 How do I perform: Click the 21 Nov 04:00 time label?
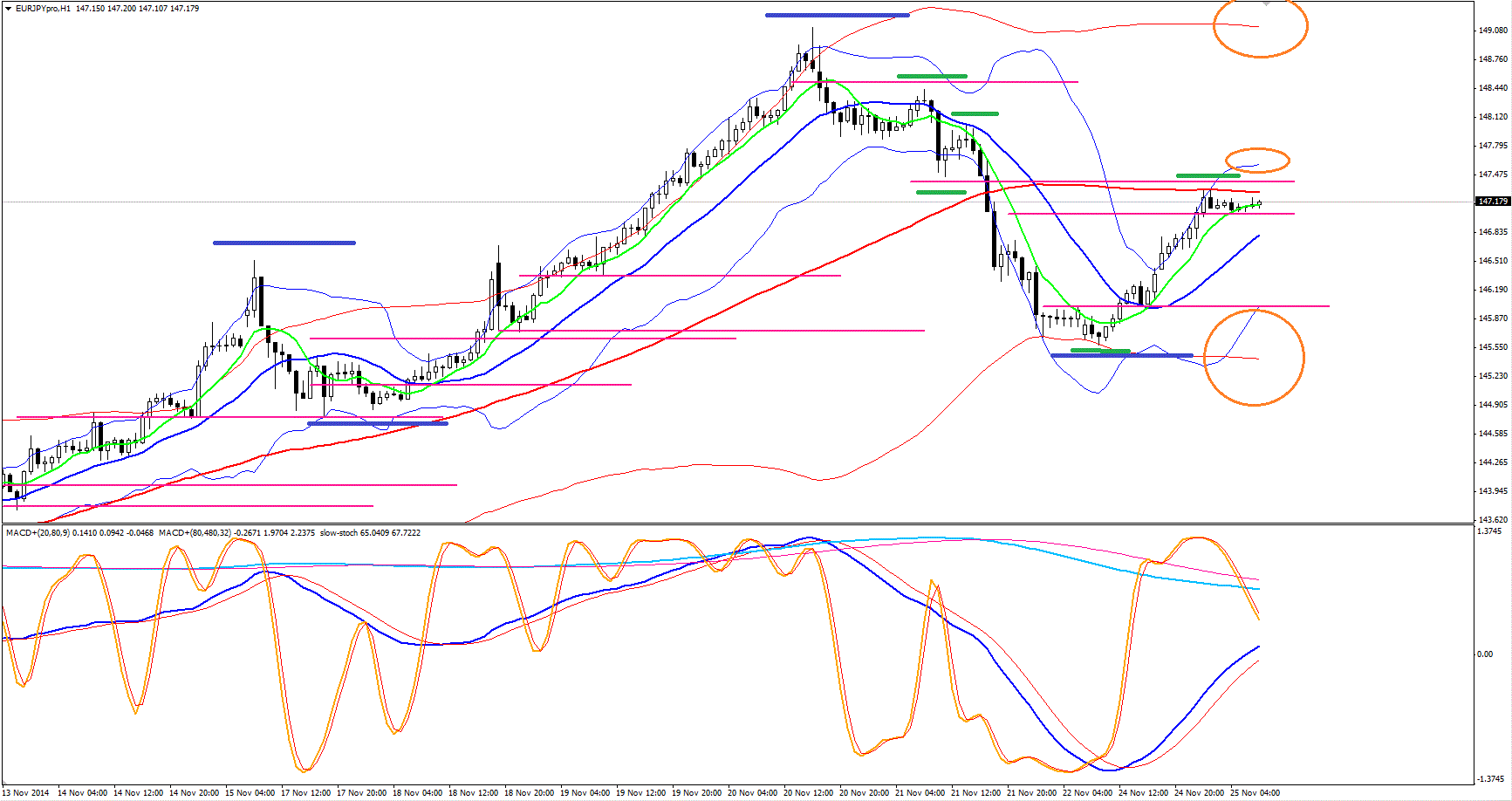pyautogui.click(x=920, y=793)
